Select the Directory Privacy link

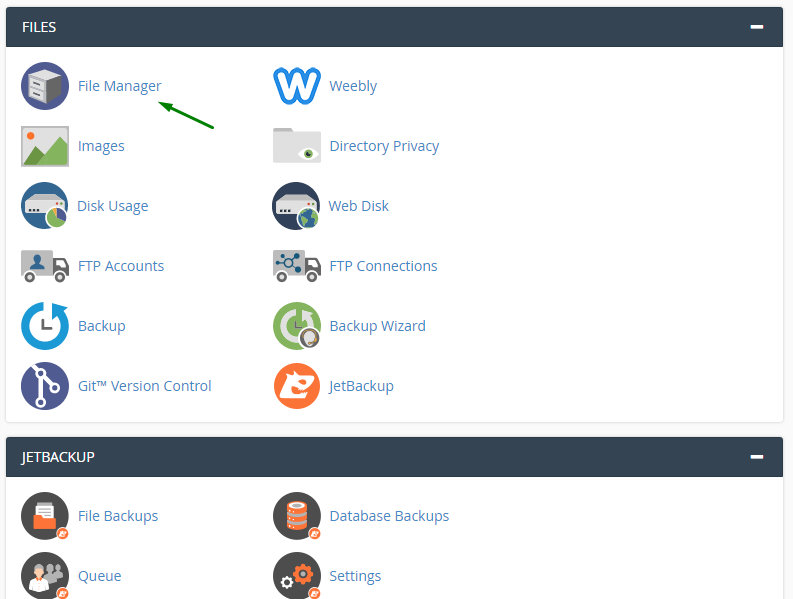(x=384, y=146)
